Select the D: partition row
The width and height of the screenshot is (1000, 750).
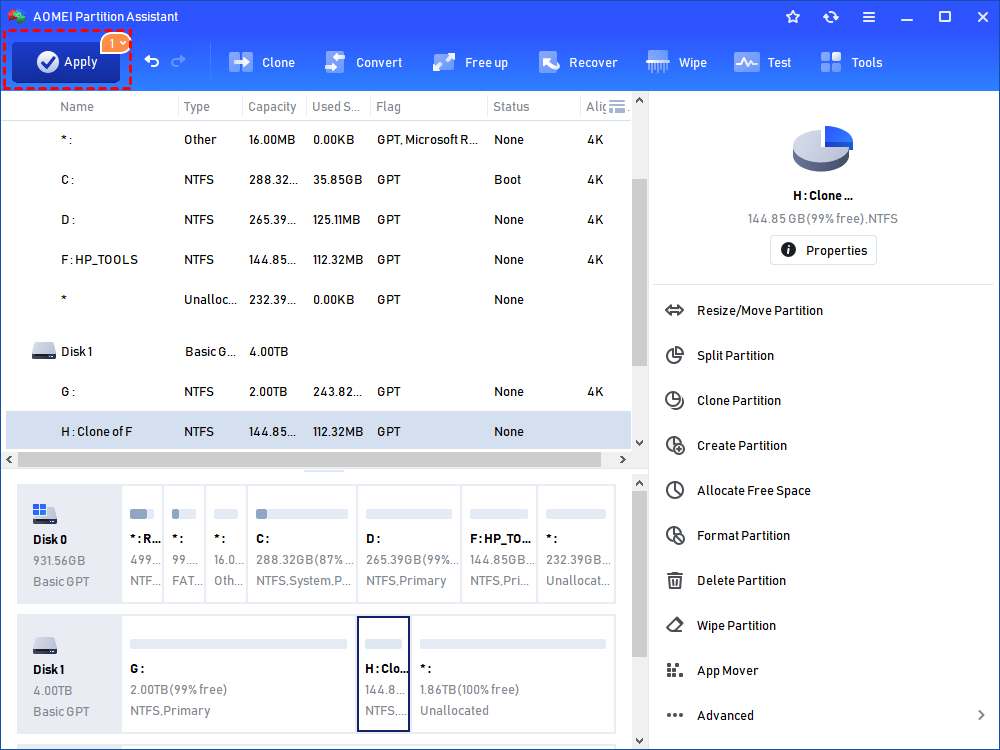(x=318, y=219)
